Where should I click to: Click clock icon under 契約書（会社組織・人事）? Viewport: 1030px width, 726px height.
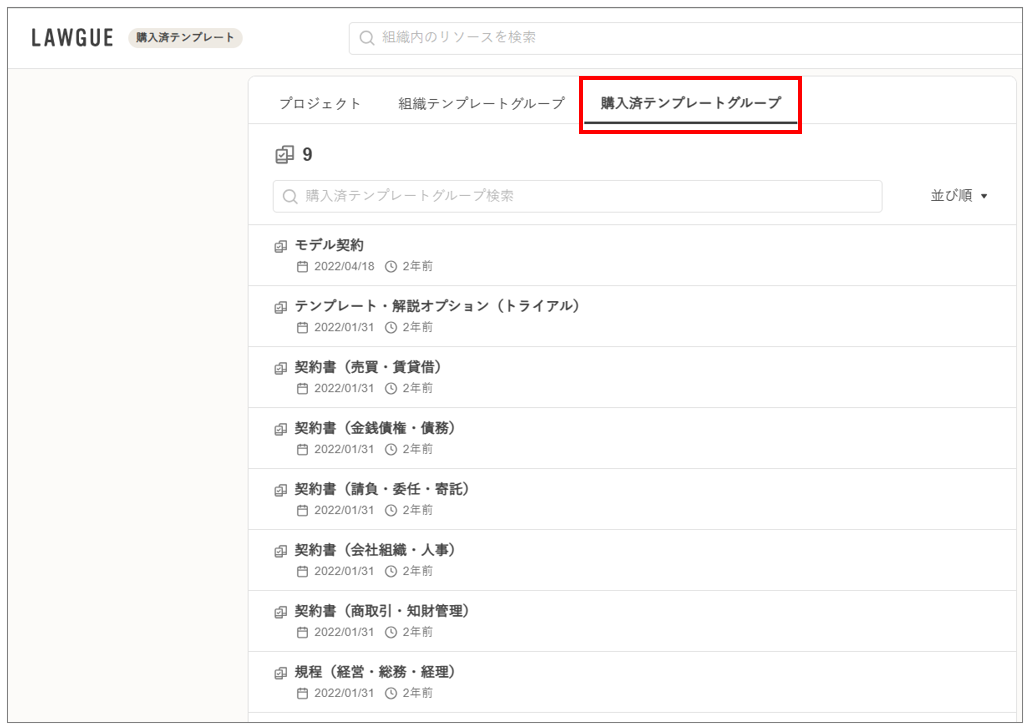tap(391, 572)
